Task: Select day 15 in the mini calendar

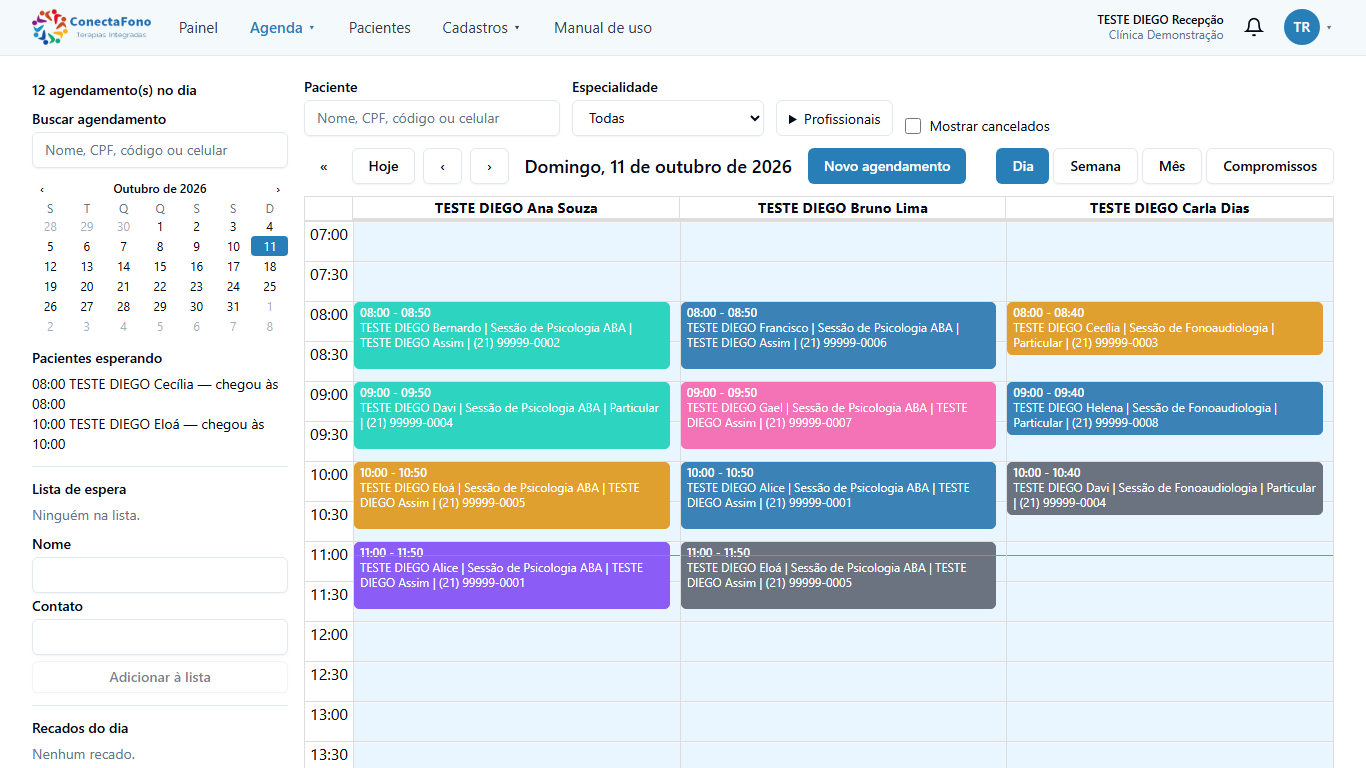Action: [x=160, y=266]
